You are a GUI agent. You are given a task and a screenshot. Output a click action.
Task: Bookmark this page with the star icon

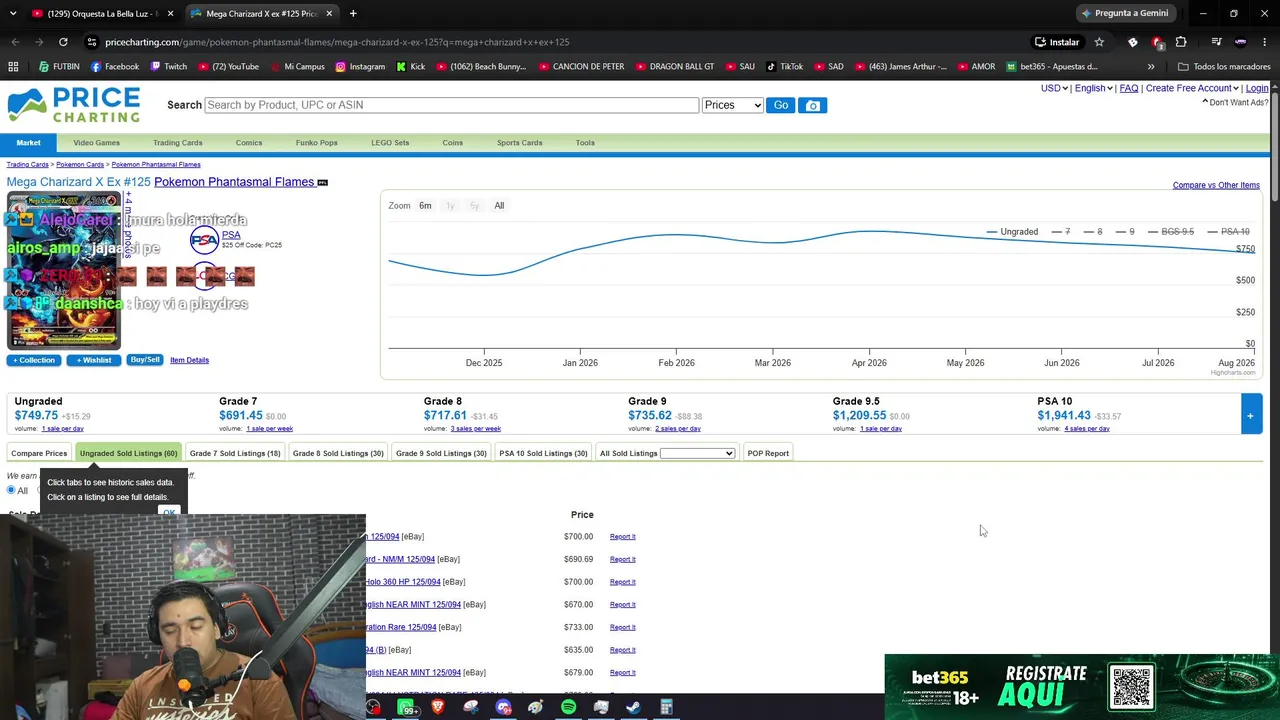coord(1099,42)
